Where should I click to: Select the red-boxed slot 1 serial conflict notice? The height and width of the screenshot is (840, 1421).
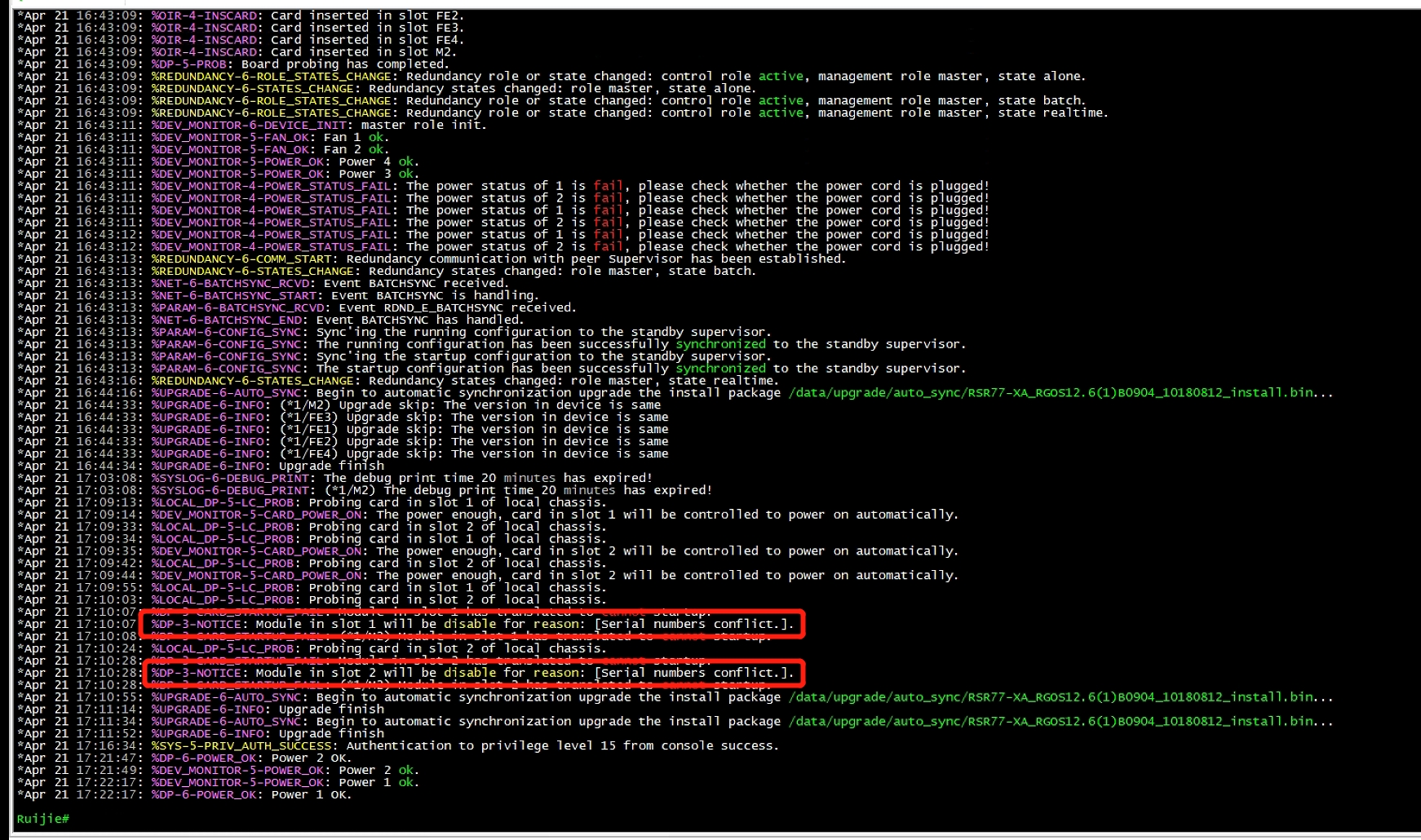[471, 624]
